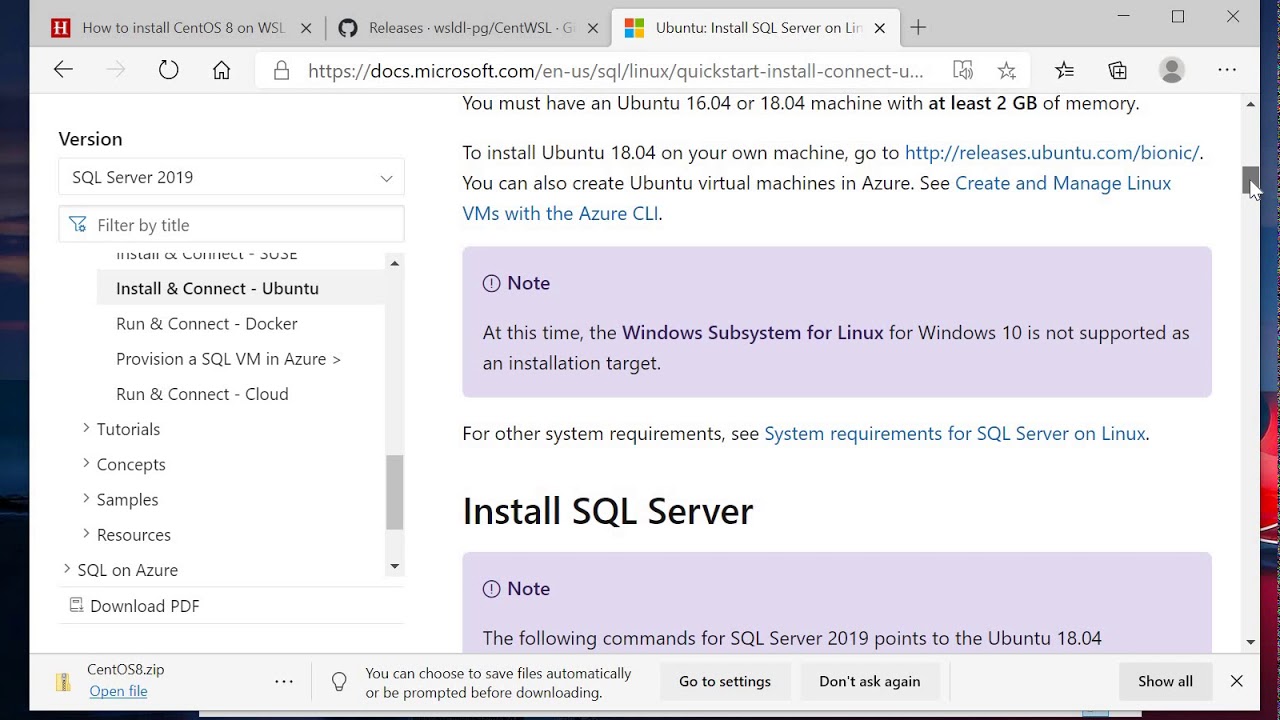The height and width of the screenshot is (720, 1280).
Task: Open the user profile avatar
Action: coord(1172,70)
